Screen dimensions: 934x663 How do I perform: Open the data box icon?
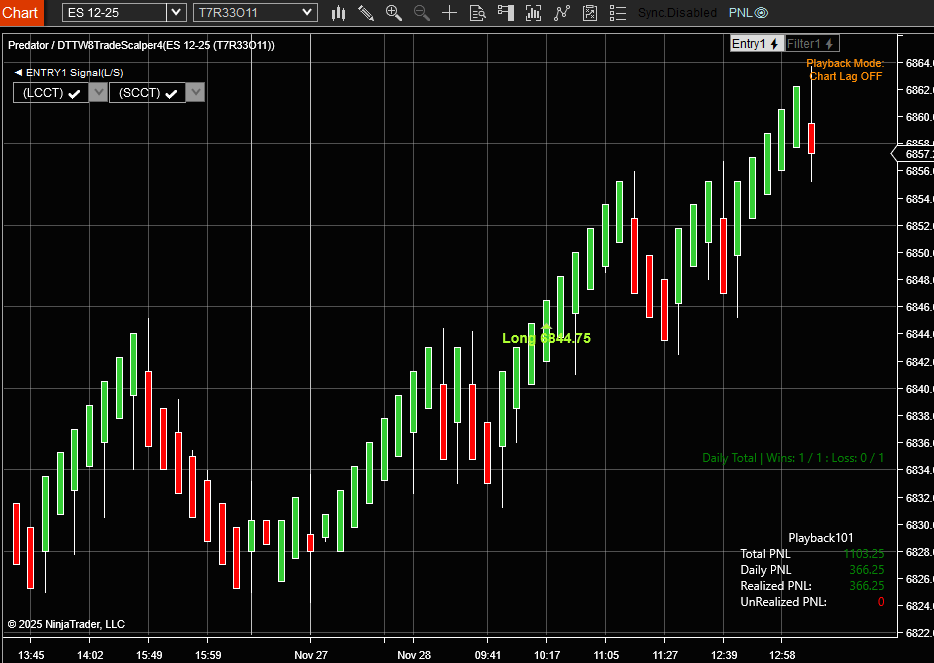(x=477, y=13)
